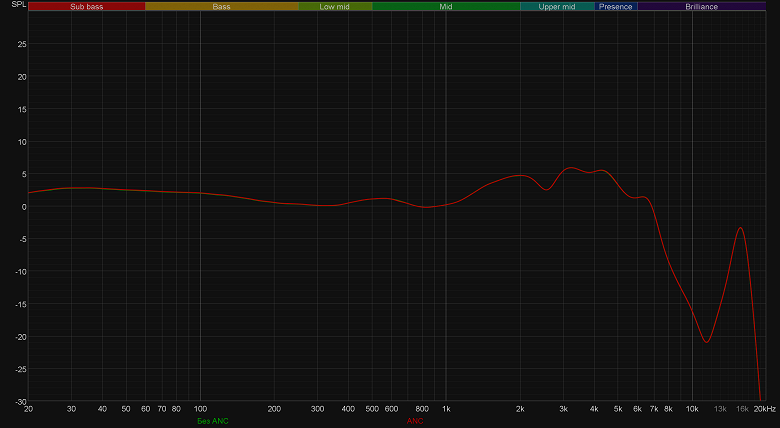Click the 0 SPL axis value
Image resolution: width=780 pixels, height=428 pixels.
24,207
